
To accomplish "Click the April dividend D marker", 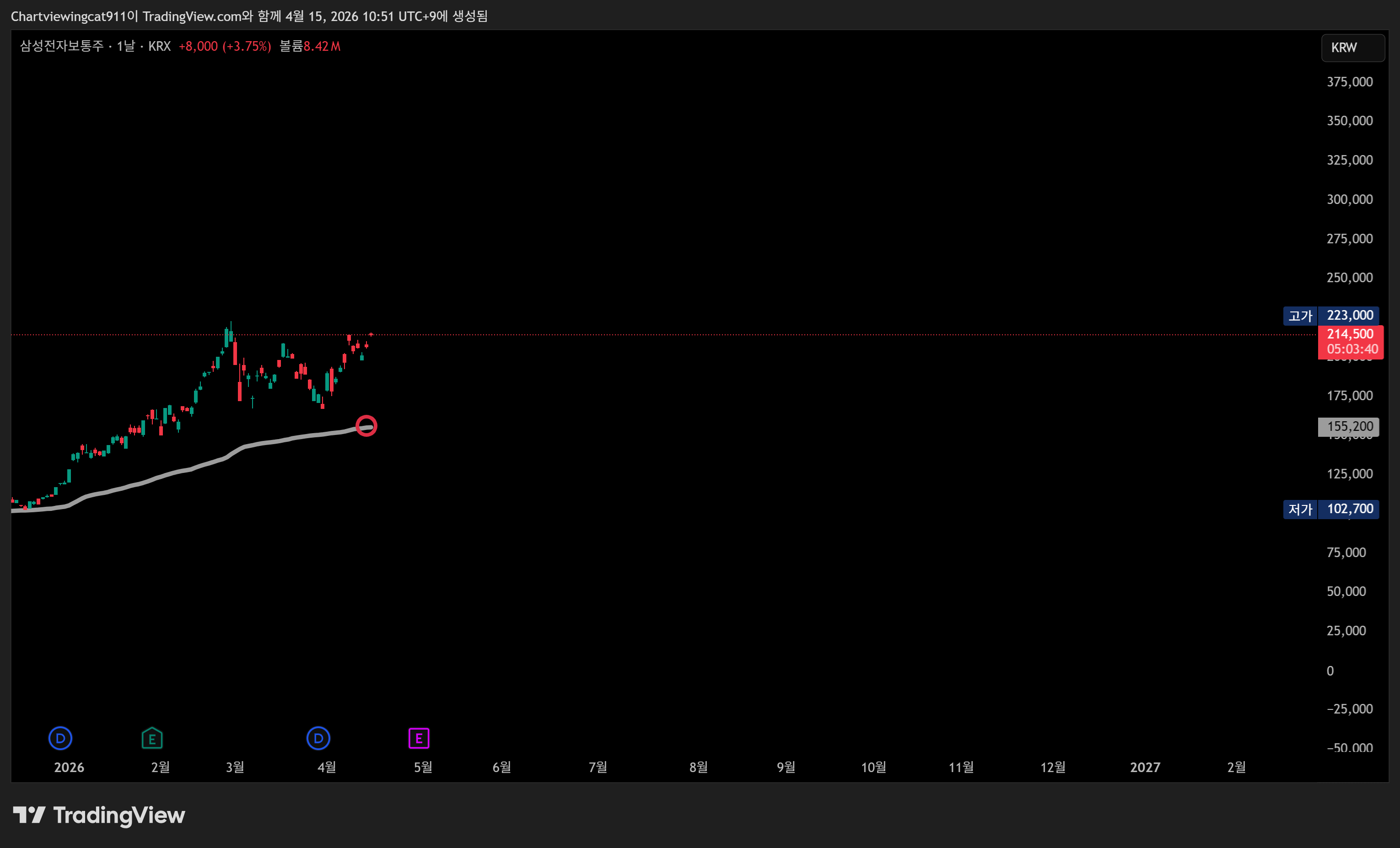I will click(318, 738).
